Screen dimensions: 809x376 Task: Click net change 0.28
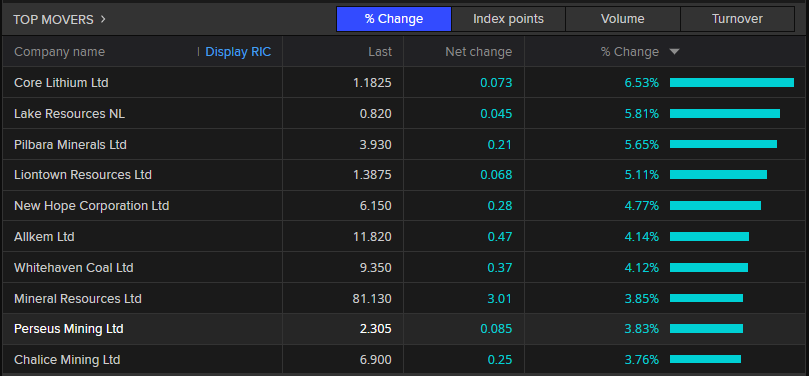coord(500,206)
